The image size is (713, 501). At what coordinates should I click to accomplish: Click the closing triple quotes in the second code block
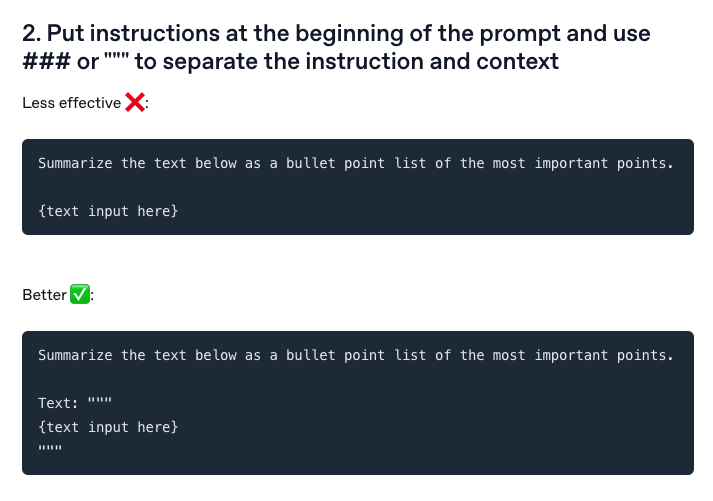pyautogui.click(x=50, y=448)
